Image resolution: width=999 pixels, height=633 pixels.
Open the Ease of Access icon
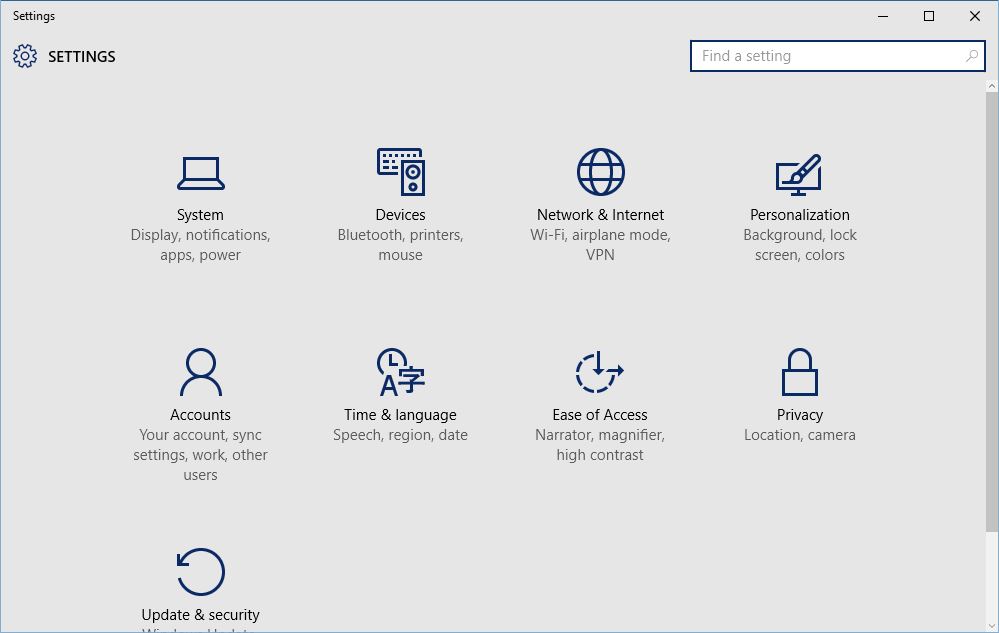pyautogui.click(x=600, y=372)
